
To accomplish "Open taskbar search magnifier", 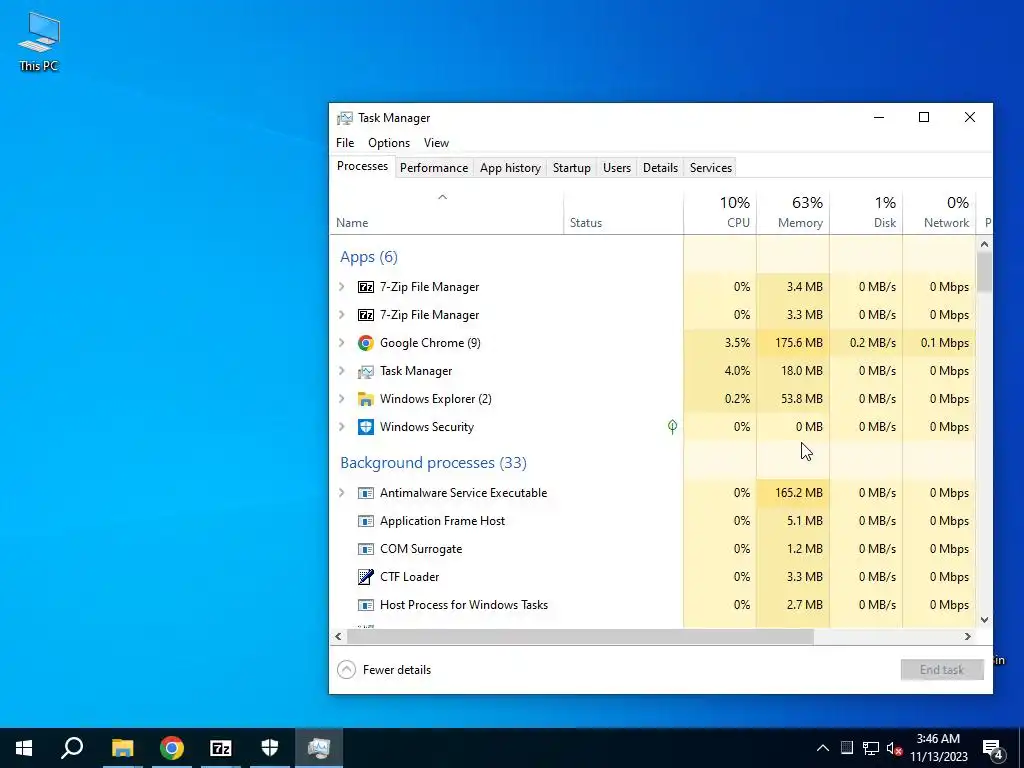I will point(72,748).
